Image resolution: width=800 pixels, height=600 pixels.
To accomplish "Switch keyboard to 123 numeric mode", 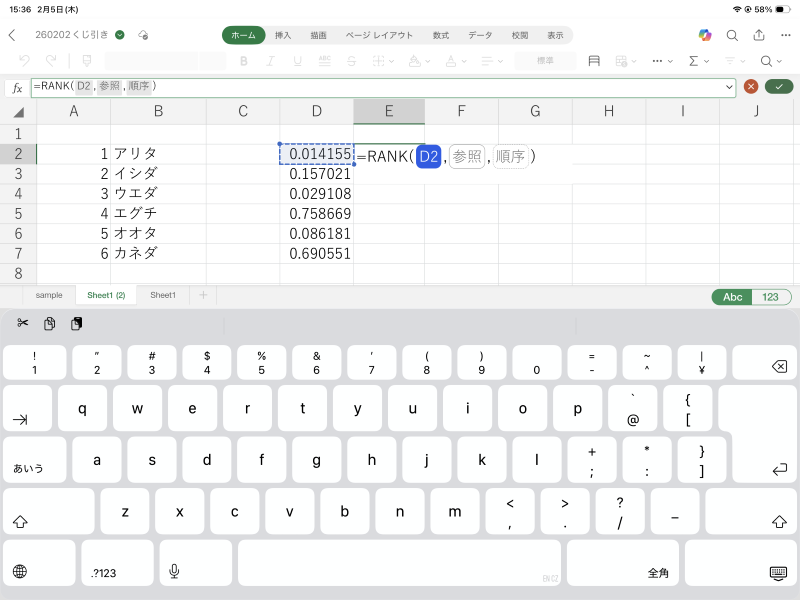I will pyautogui.click(x=771, y=296).
